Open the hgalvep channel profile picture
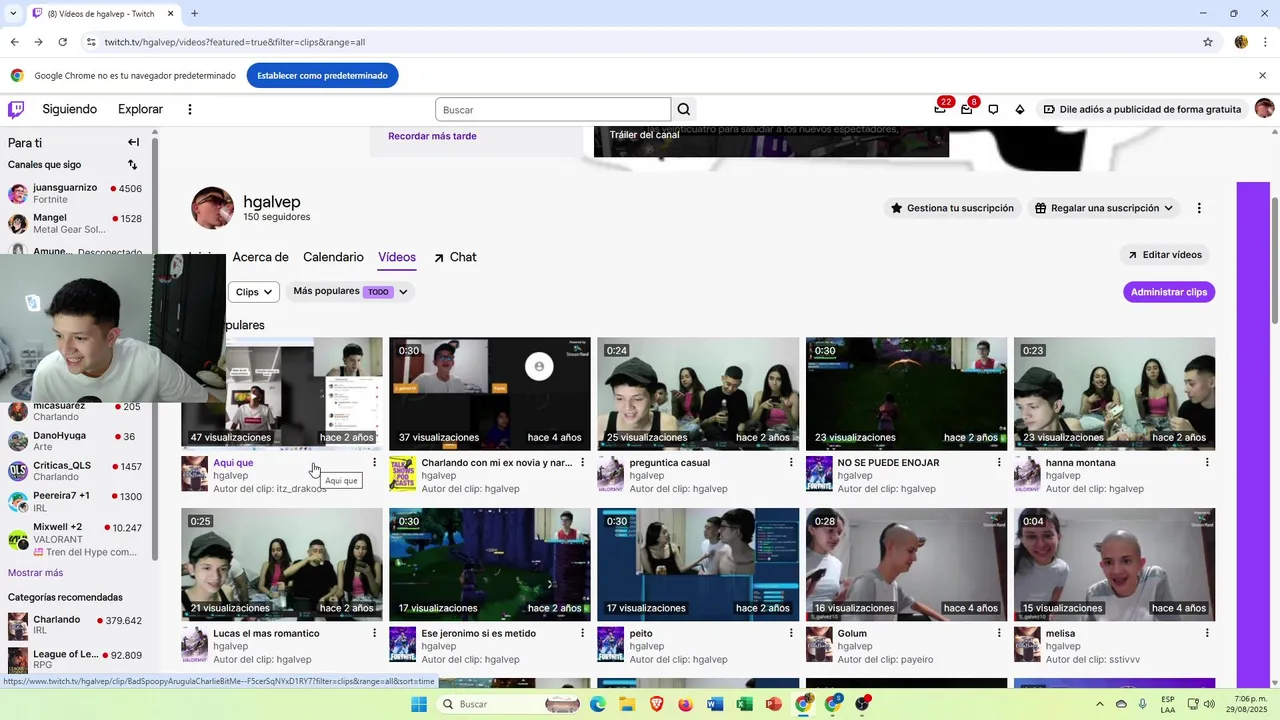 point(212,207)
